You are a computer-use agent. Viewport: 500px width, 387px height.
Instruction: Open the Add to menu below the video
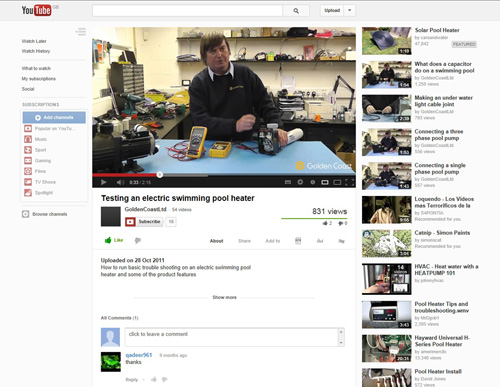pyautogui.click(x=273, y=241)
